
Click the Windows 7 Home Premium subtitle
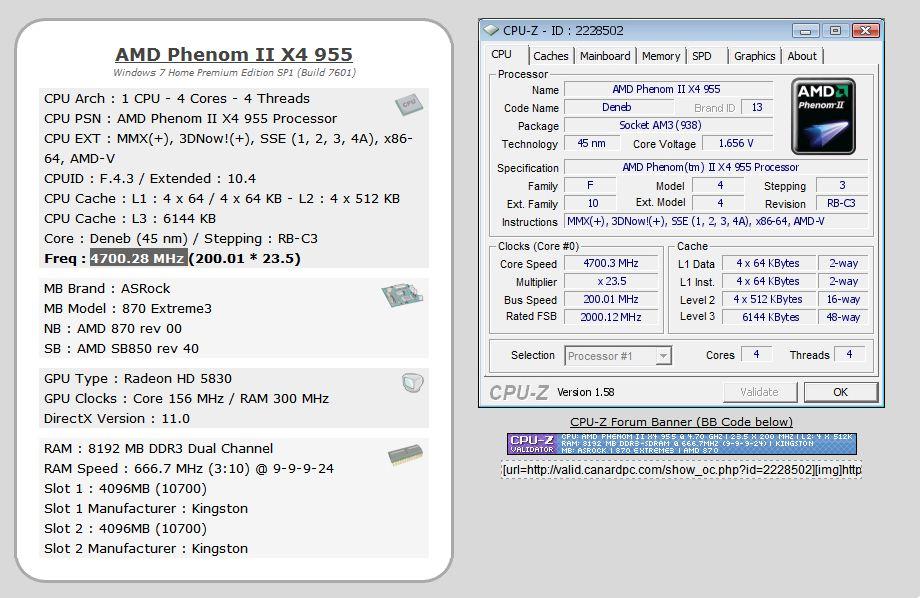pyautogui.click(x=234, y=73)
